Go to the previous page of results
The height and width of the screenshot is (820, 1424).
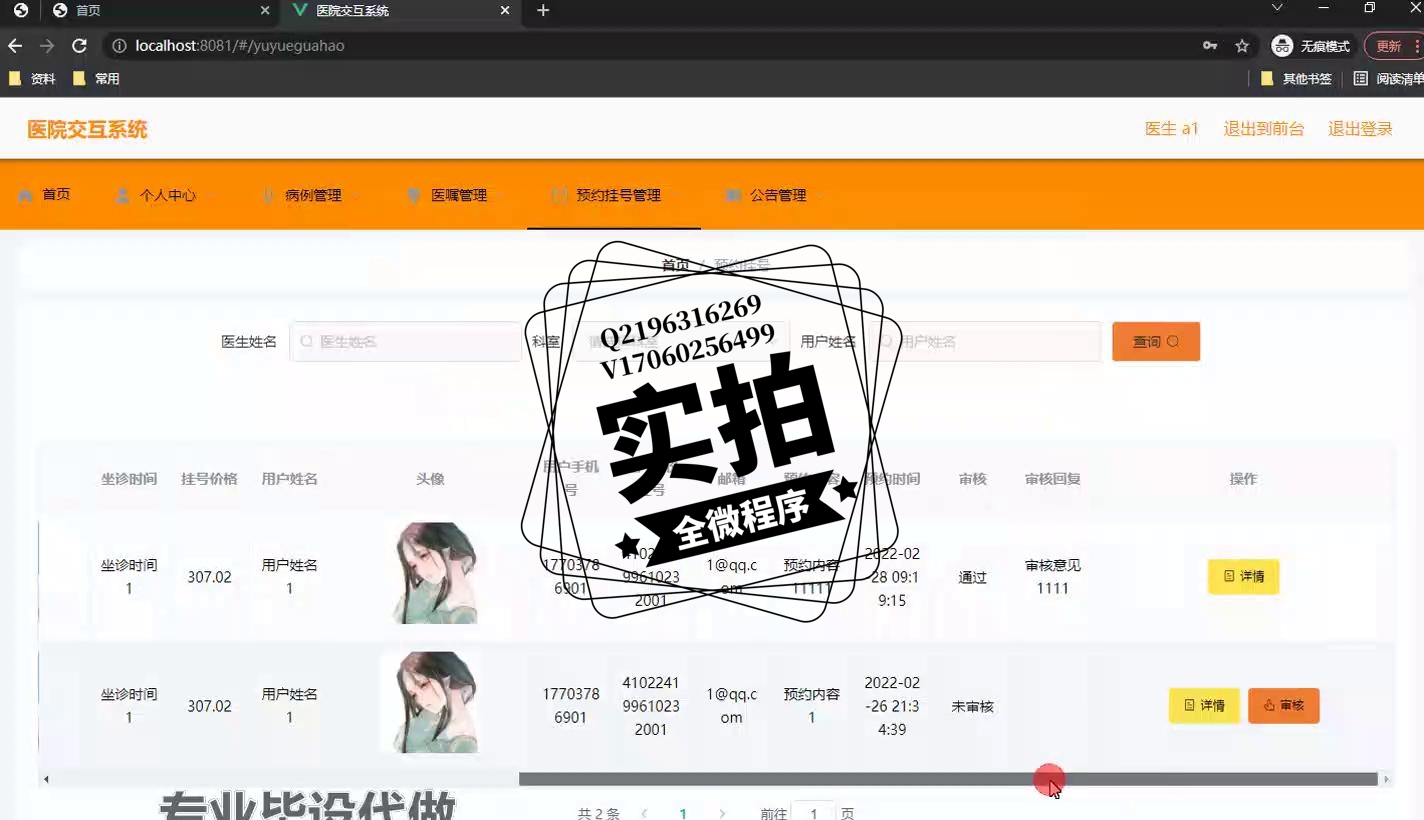tap(644, 813)
